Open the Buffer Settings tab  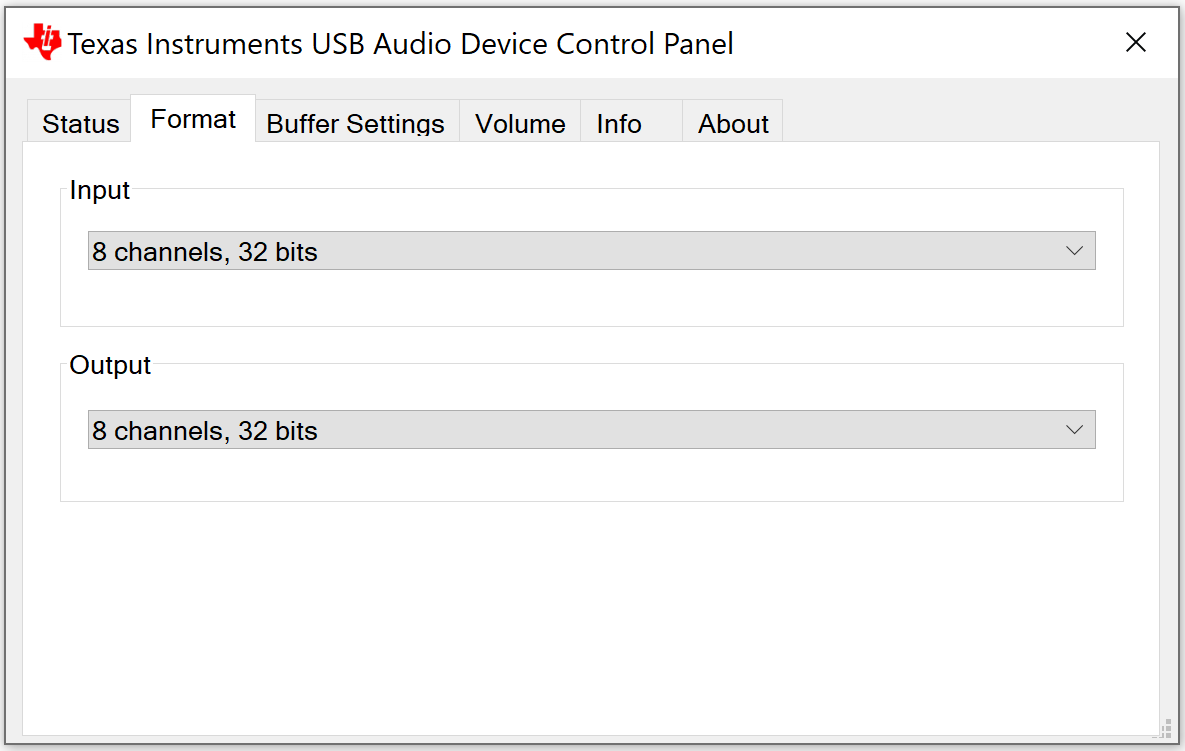tap(355, 124)
